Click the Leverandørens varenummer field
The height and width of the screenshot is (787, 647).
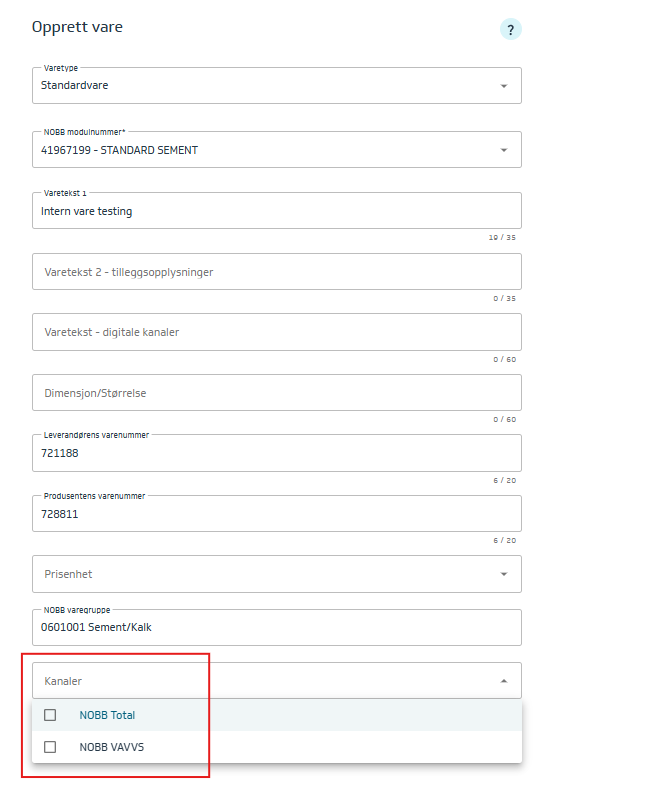coord(276,453)
